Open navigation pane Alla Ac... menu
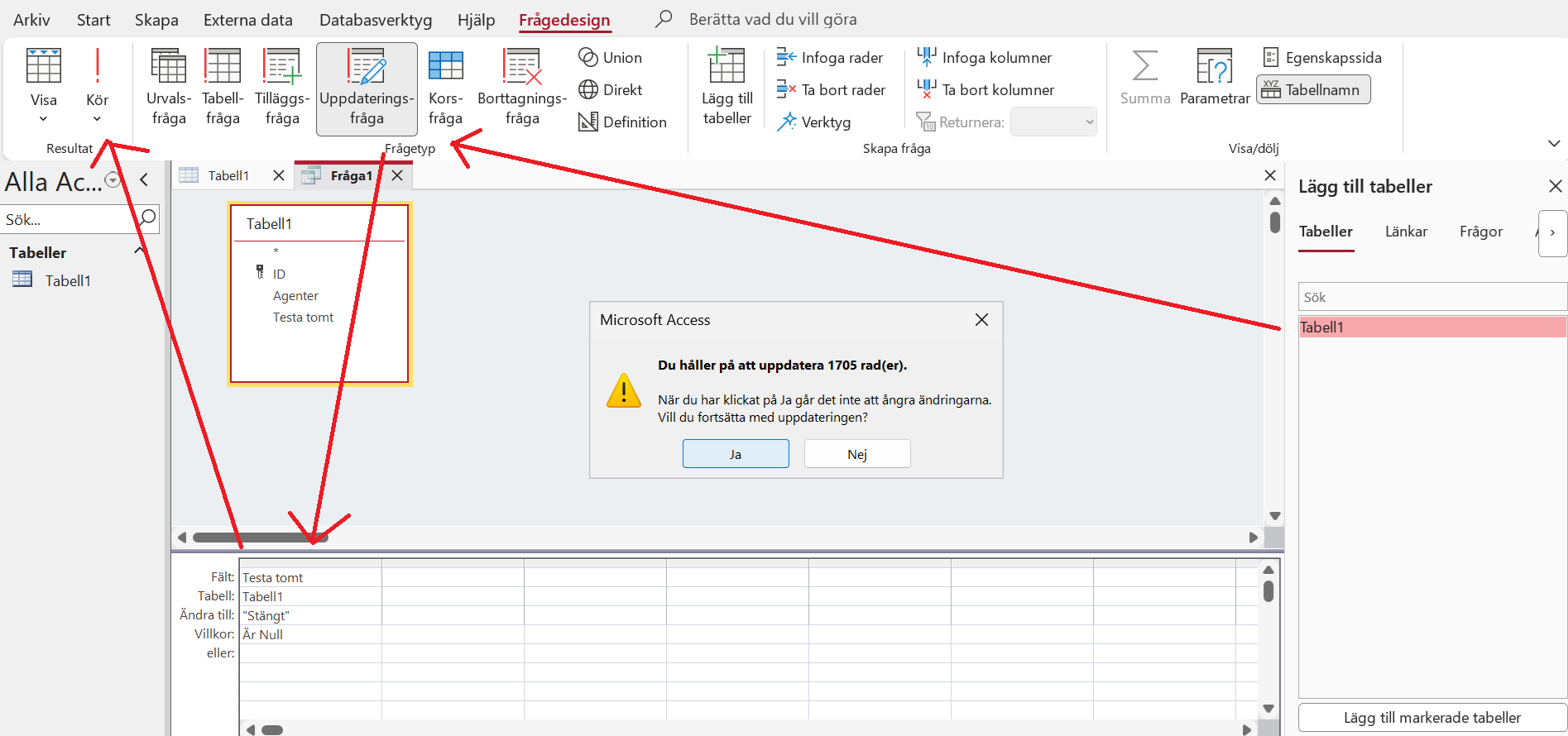Image resolution: width=1568 pixels, height=736 pixels. point(113,180)
